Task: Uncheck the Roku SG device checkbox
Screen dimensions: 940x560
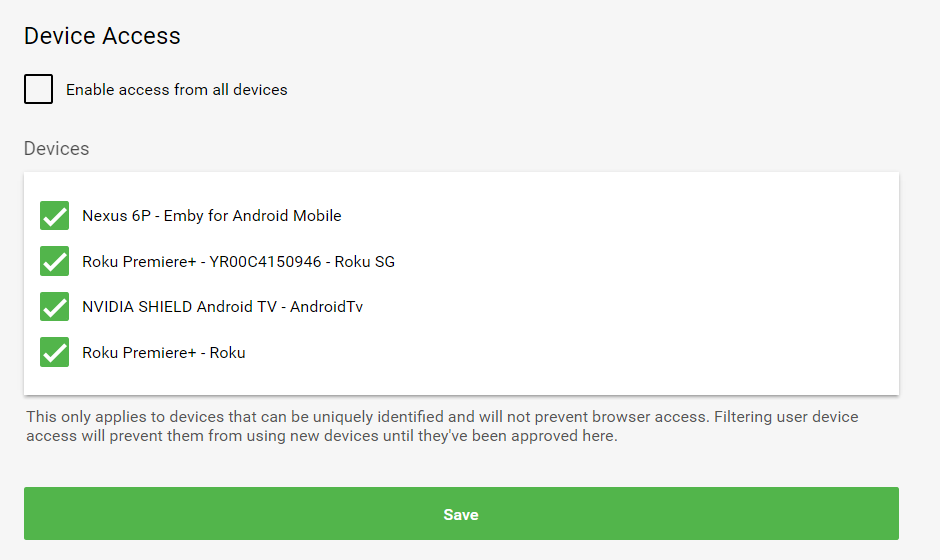Action: (x=54, y=261)
